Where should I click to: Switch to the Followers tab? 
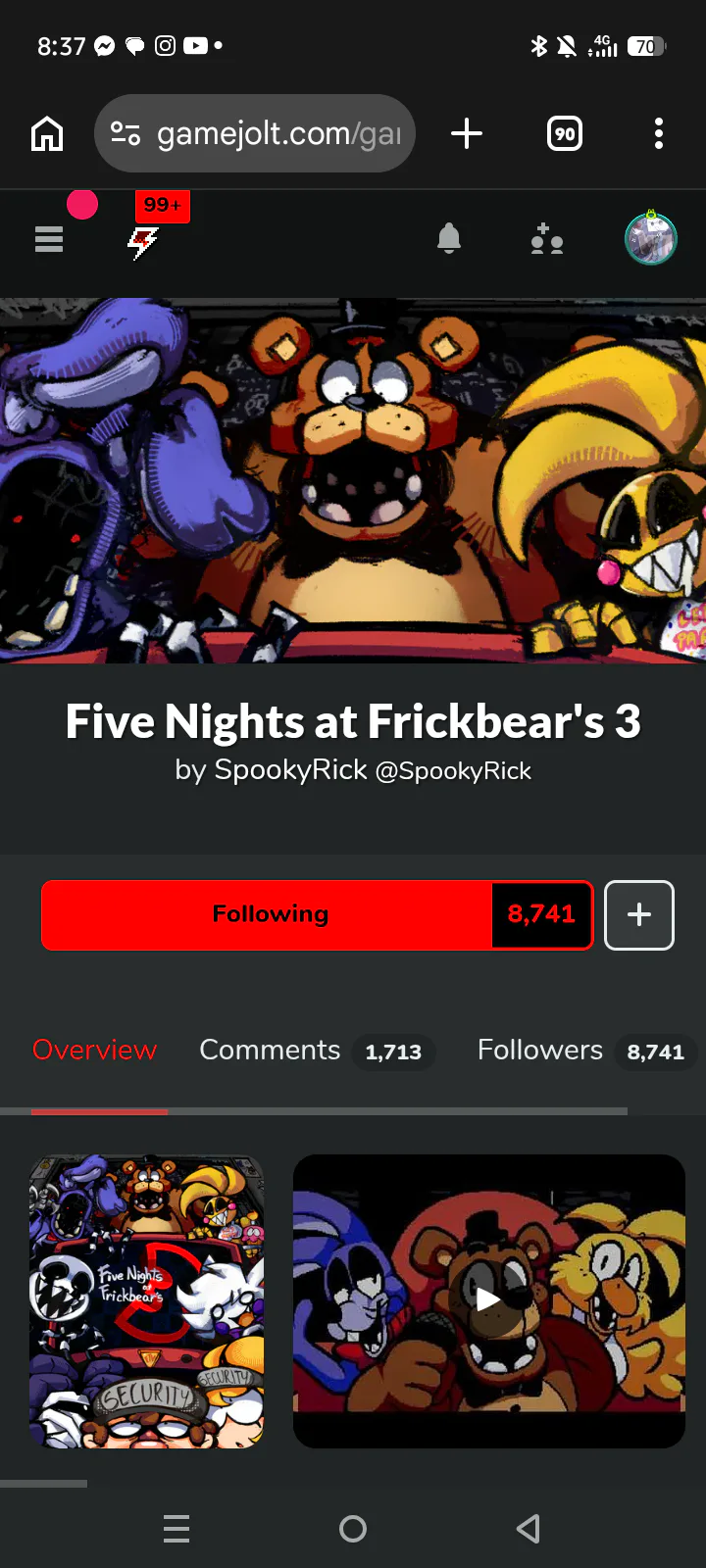[x=585, y=1051]
